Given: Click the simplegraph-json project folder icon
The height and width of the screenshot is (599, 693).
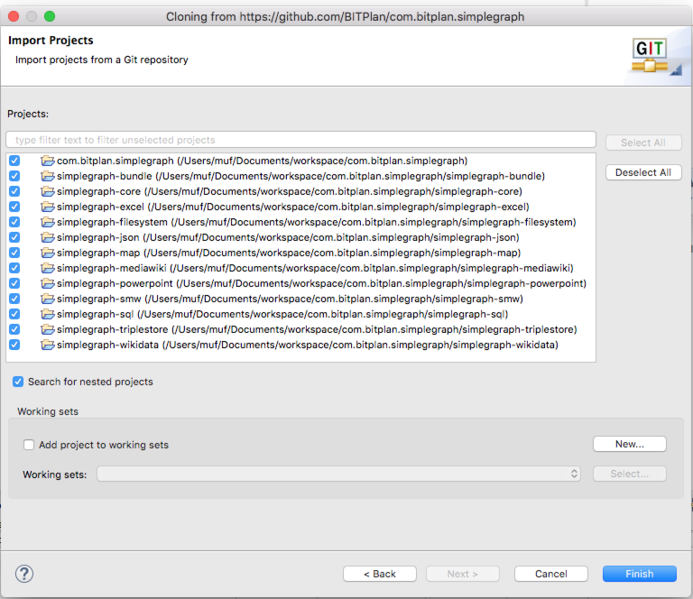Looking at the screenshot, I should 47,237.
